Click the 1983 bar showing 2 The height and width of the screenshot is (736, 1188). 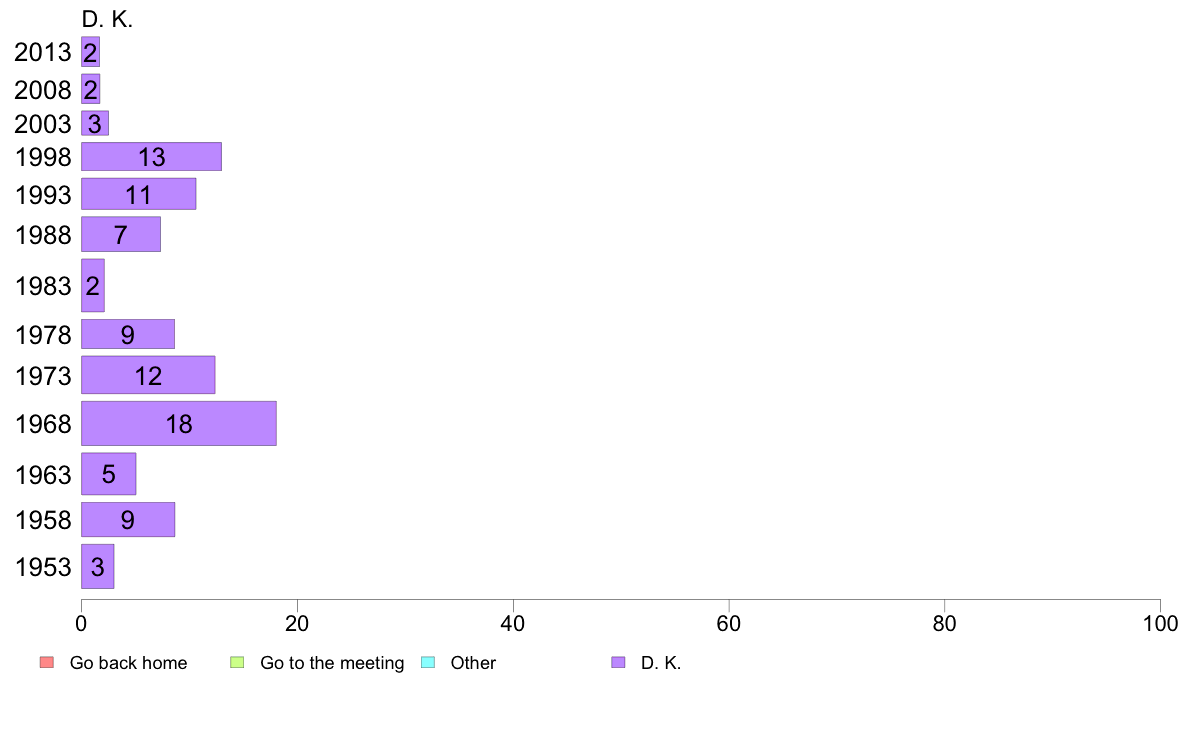tap(93, 286)
